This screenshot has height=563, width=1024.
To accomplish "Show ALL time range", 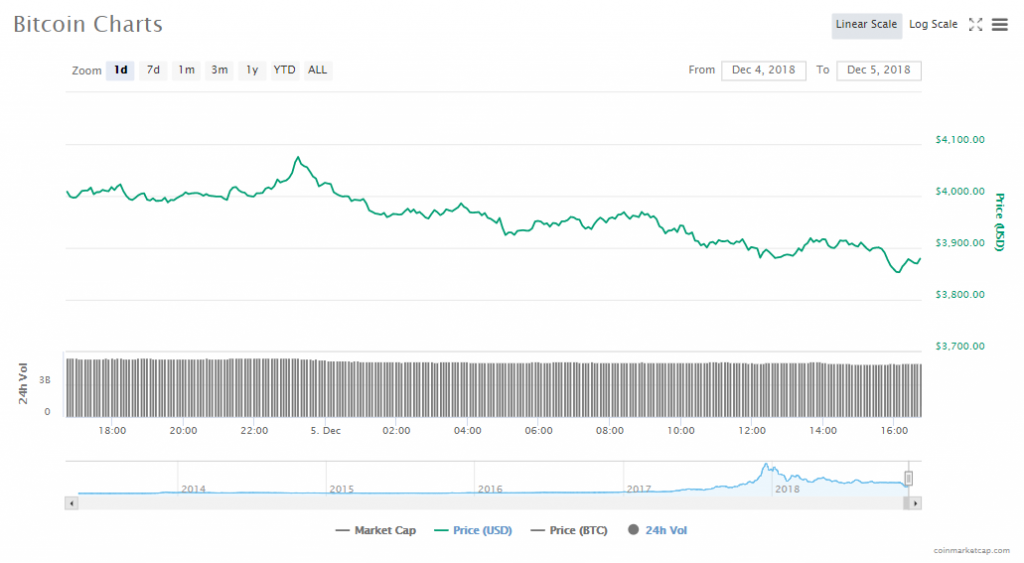I will pos(317,70).
